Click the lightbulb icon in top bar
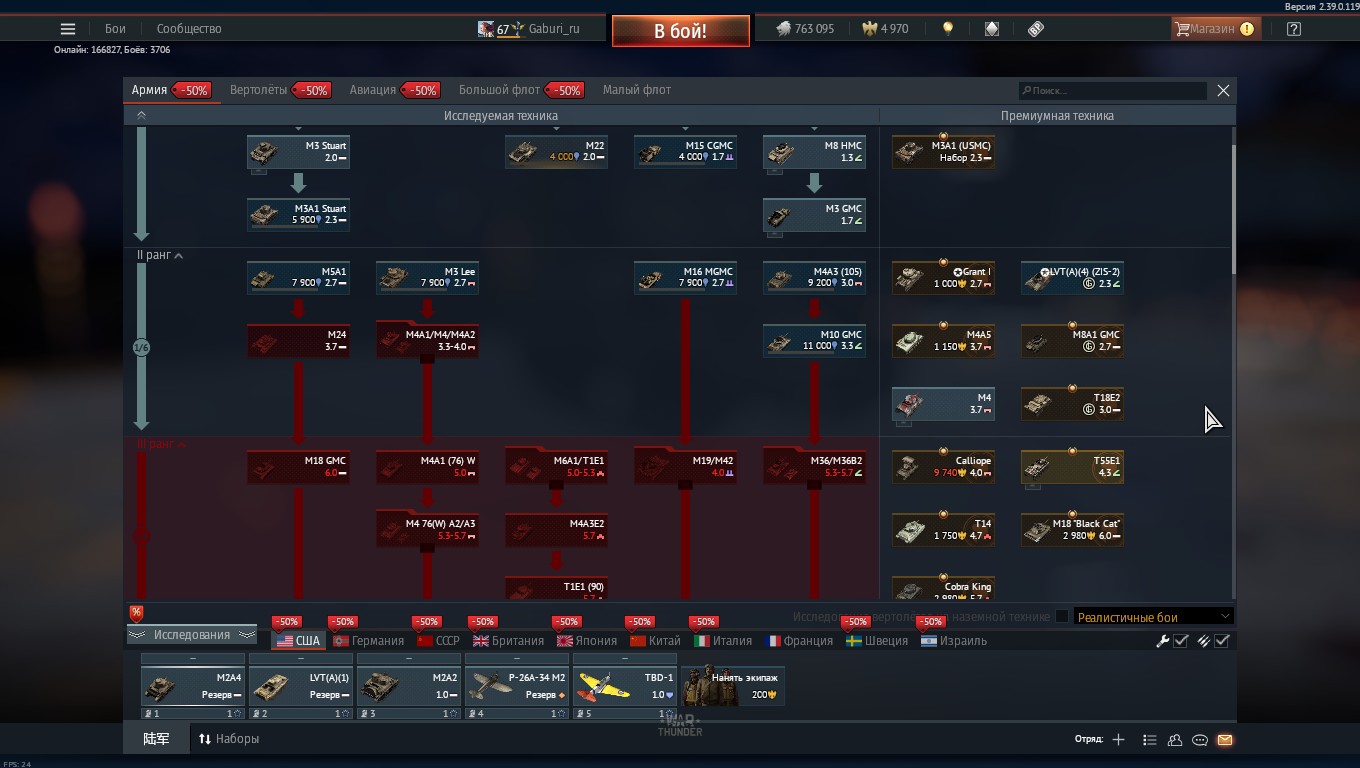Screen dimensions: 1360x768 (948, 29)
